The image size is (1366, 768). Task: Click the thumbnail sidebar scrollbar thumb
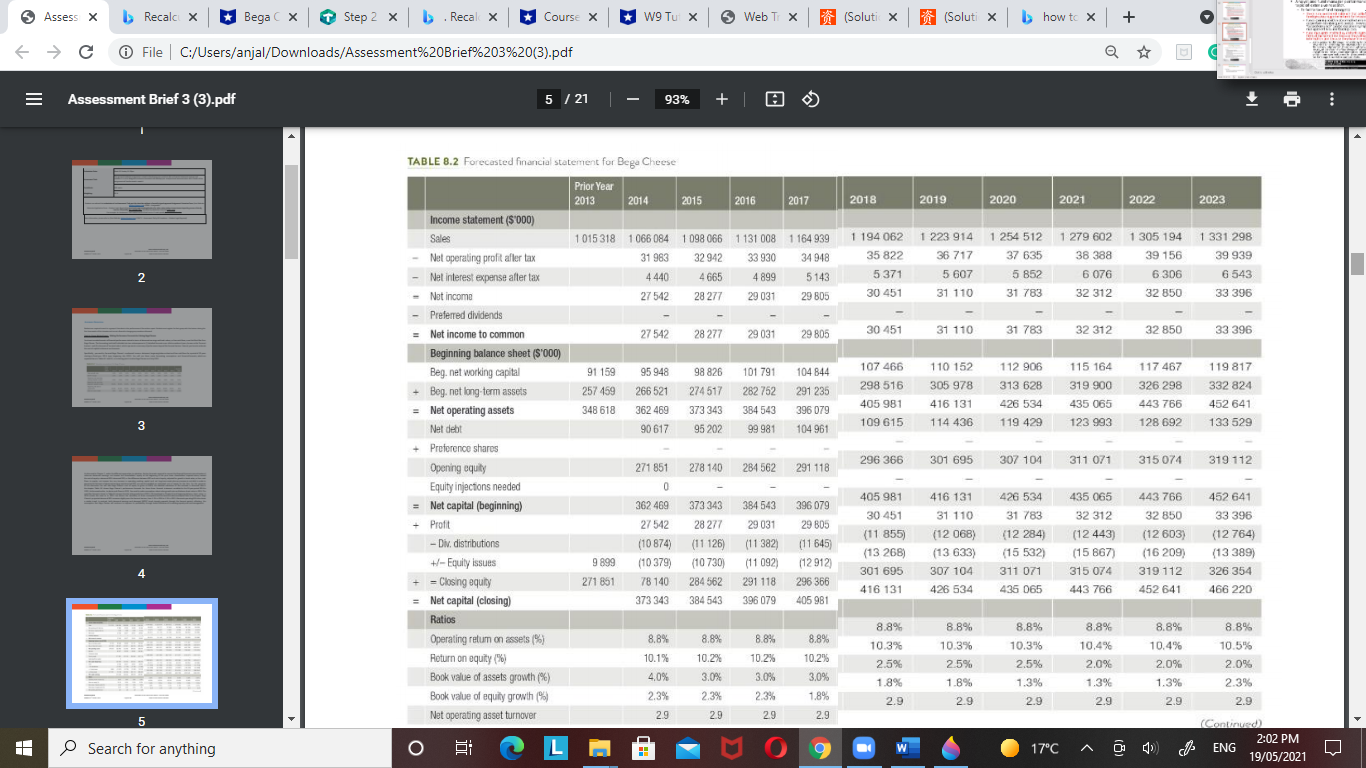point(292,211)
